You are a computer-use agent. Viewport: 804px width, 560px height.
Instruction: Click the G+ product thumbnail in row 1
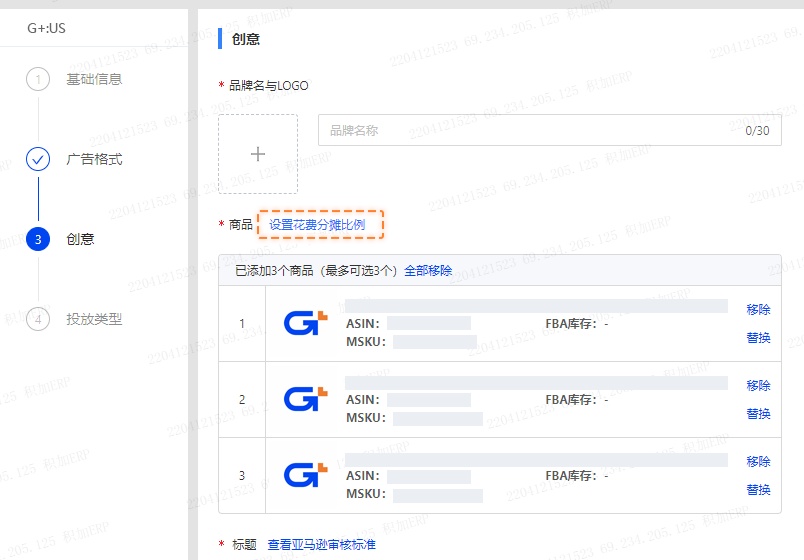click(x=306, y=323)
